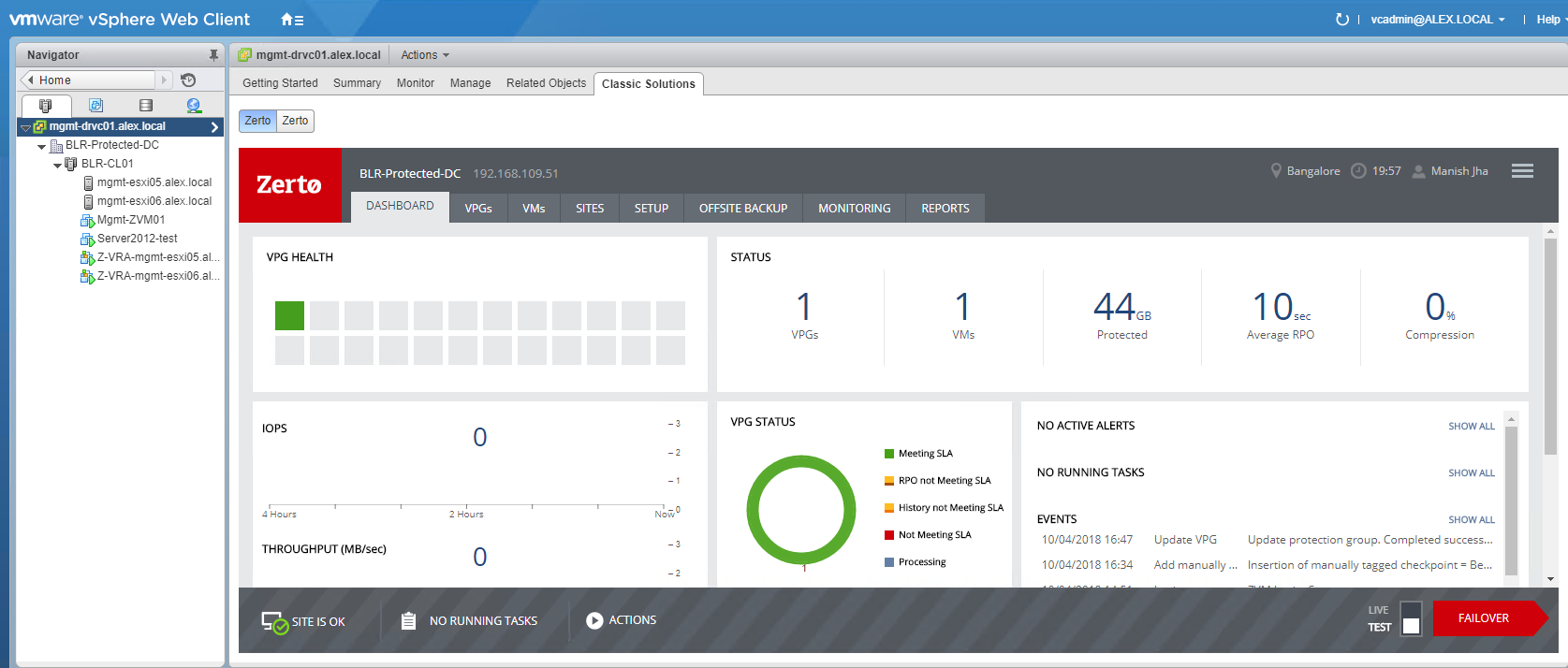Click the navigator history icon

188,80
